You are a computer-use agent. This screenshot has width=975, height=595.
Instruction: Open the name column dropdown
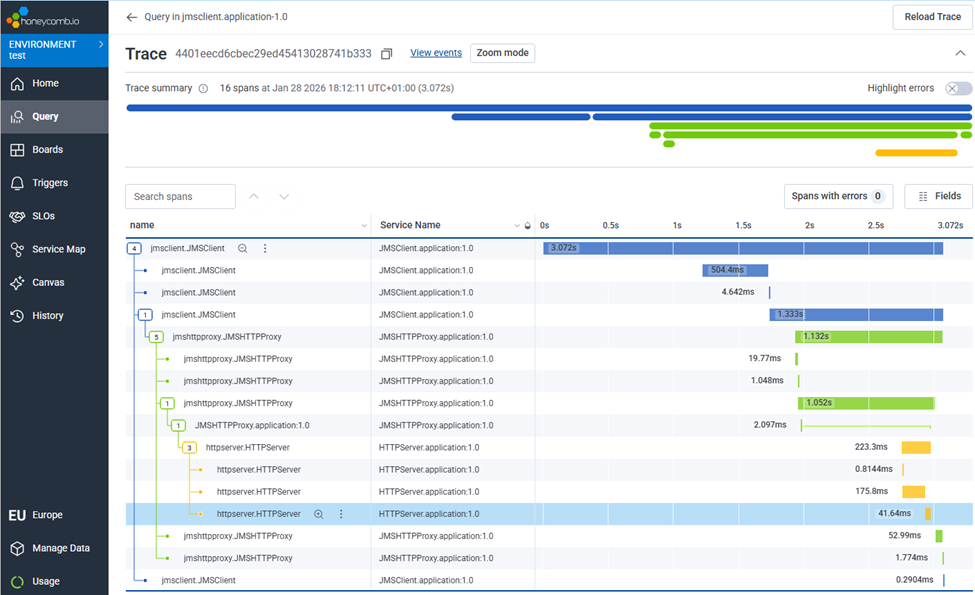(x=364, y=226)
